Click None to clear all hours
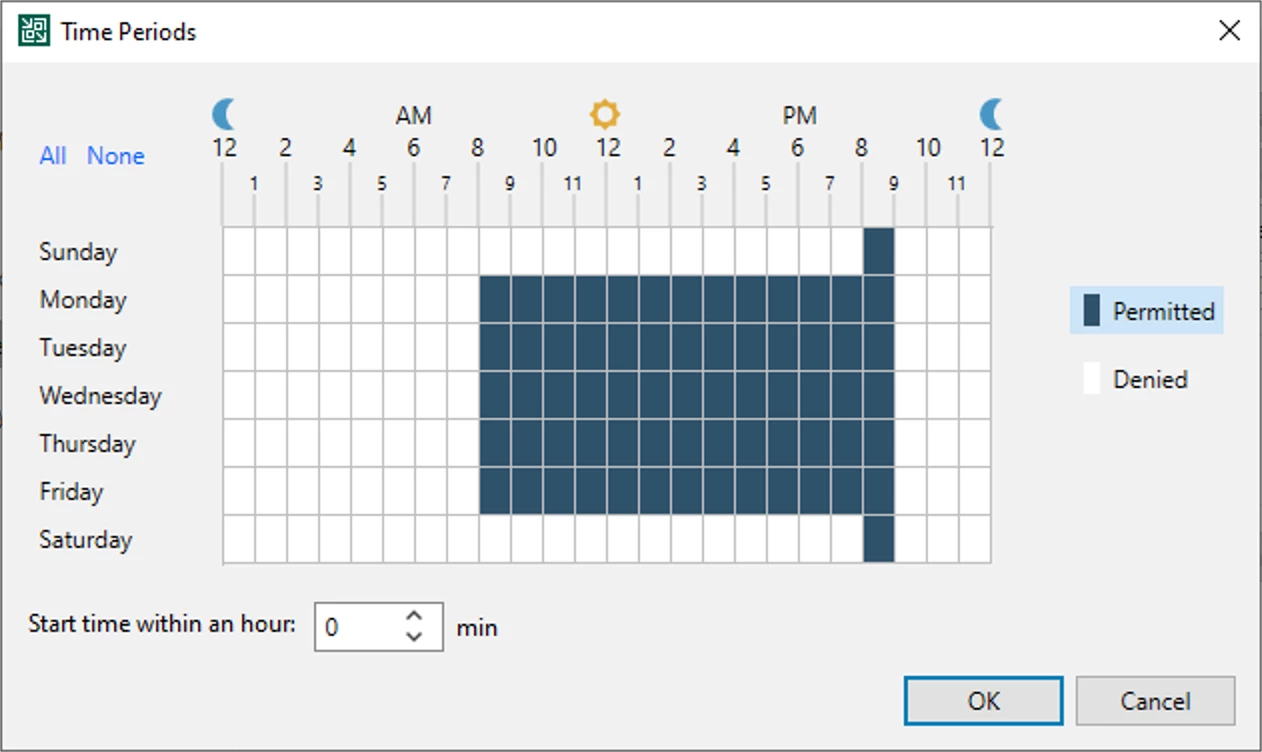1262x752 pixels. click(116, 156)
